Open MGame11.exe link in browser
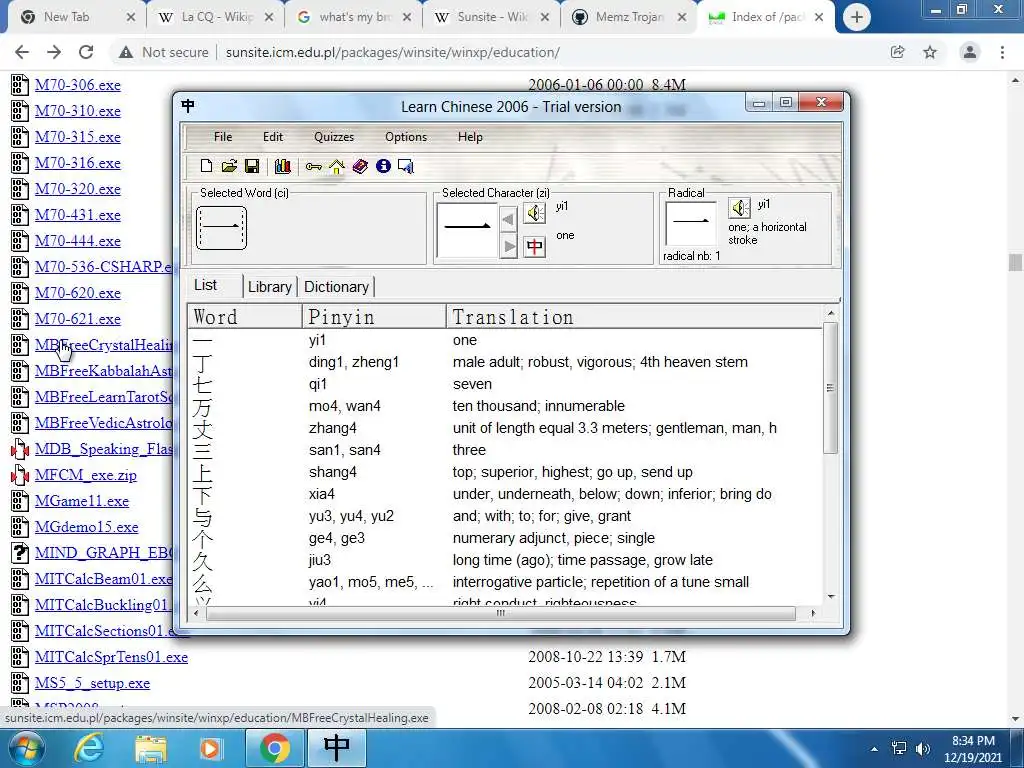Screen dimensions: 1024x768 click(82, 501)
